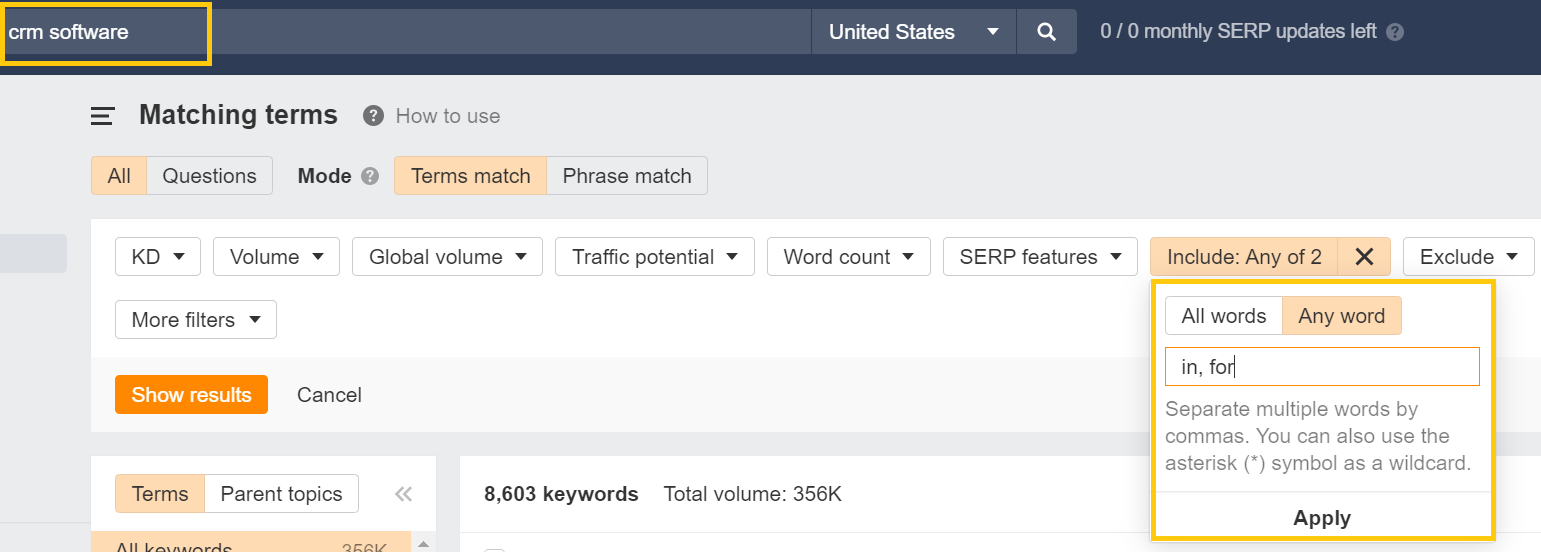The image size is (1541, 552).
Task: Click the search magnifier icon
Action: 1046,32
